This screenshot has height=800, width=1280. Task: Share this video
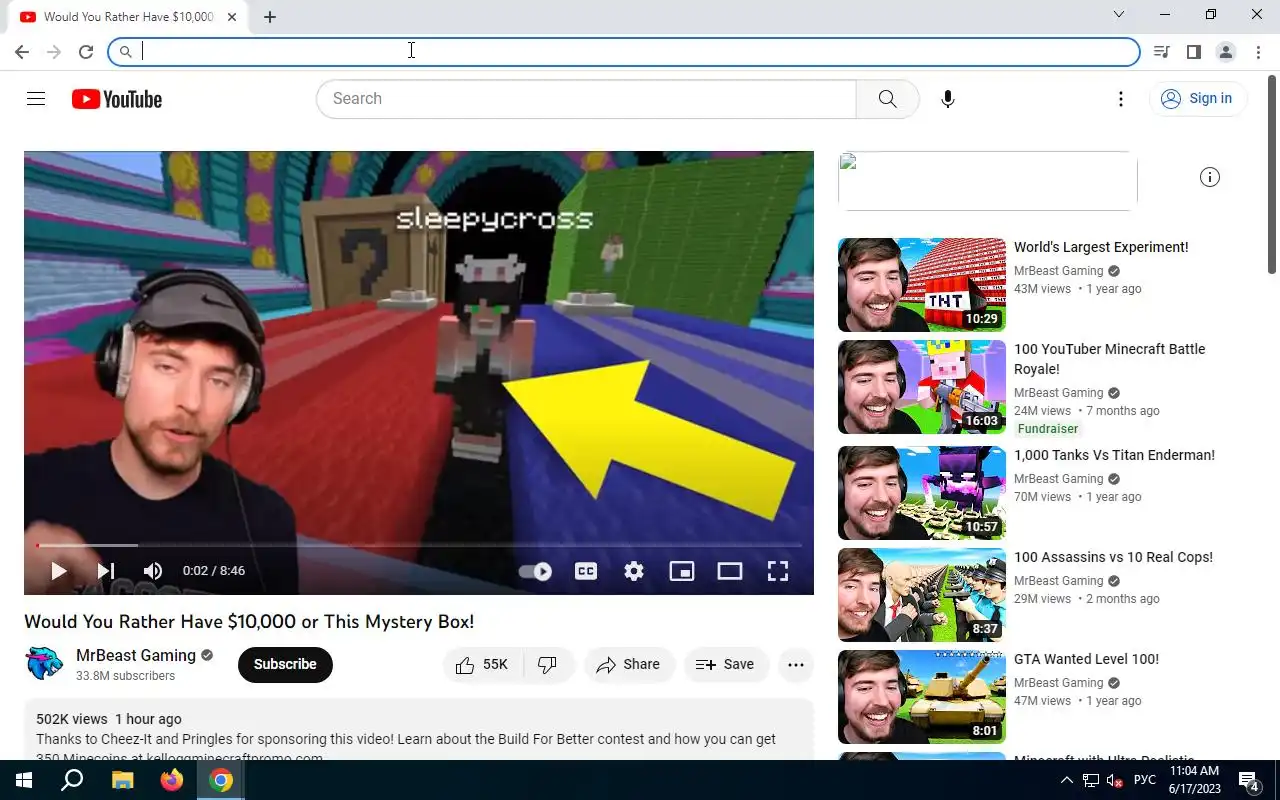coord(629,664)
